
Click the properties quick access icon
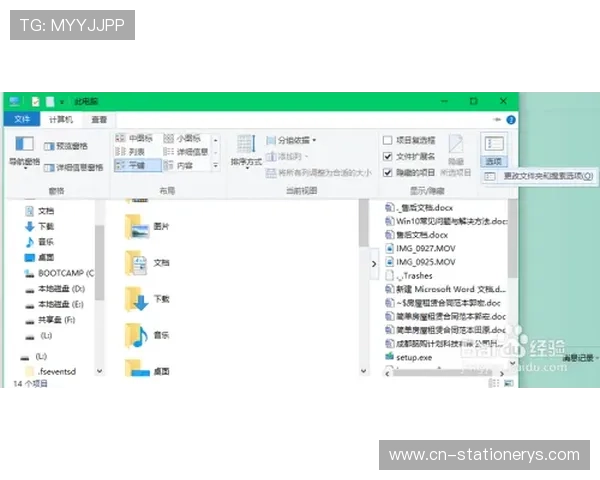point(36,101)
